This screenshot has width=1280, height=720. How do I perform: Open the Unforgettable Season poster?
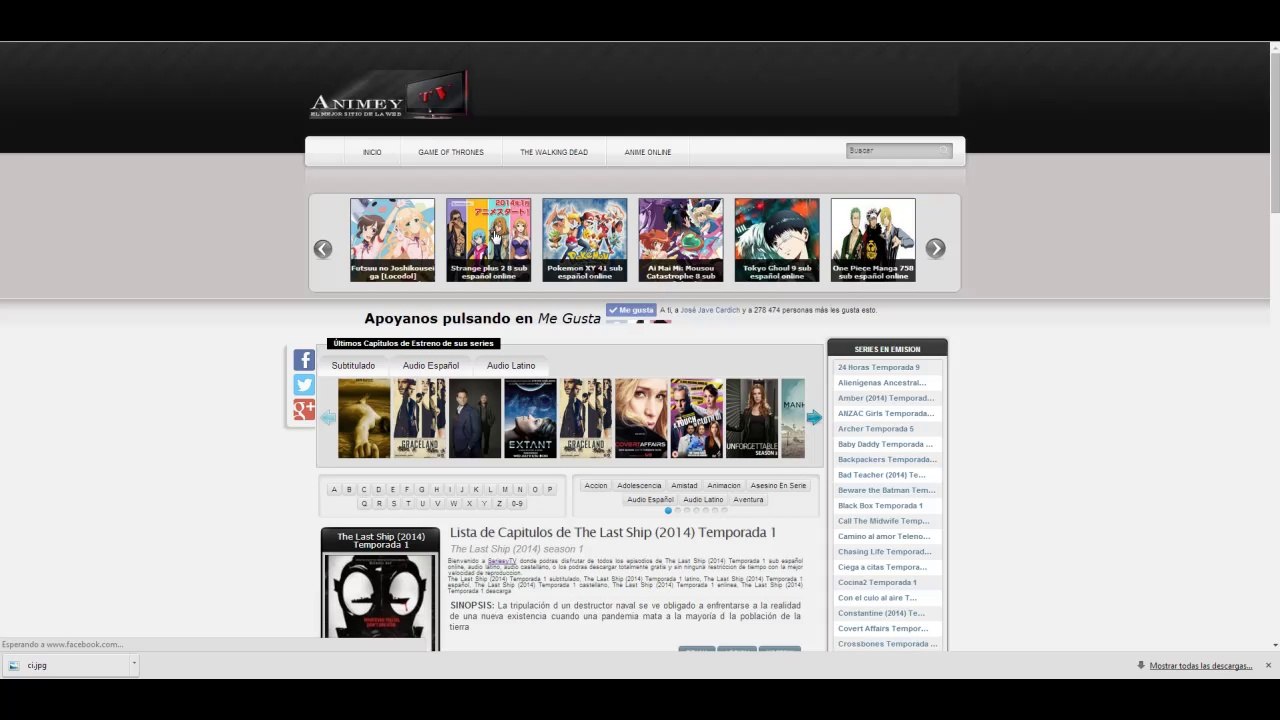coord(752,418)
